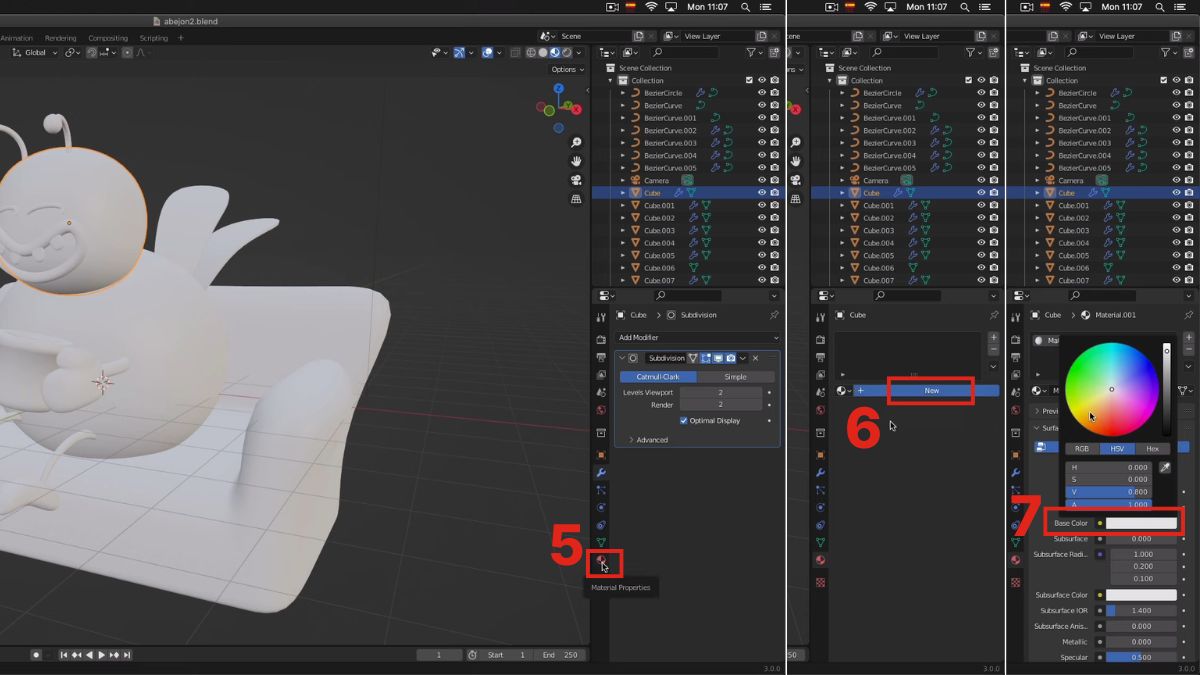The image size is (1200, 675).
Task: Click the eyedropper in the color picker
Action: [x=1164, y=467]
